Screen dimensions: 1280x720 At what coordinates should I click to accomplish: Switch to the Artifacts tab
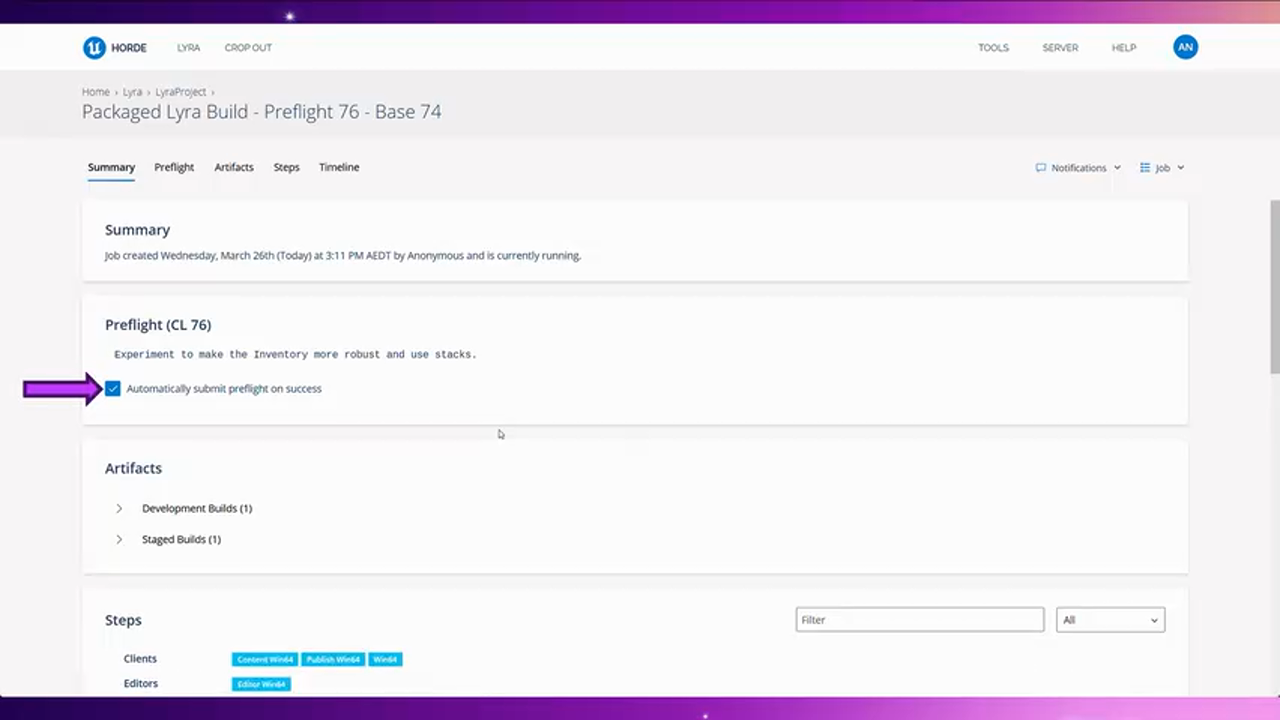[x=233, y=167]
